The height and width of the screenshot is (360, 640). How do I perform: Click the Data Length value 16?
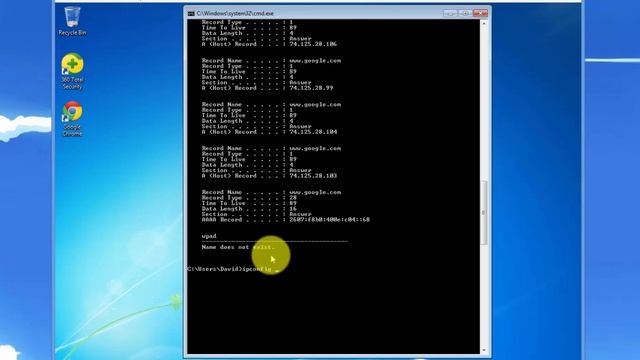[x=293, y=209]
